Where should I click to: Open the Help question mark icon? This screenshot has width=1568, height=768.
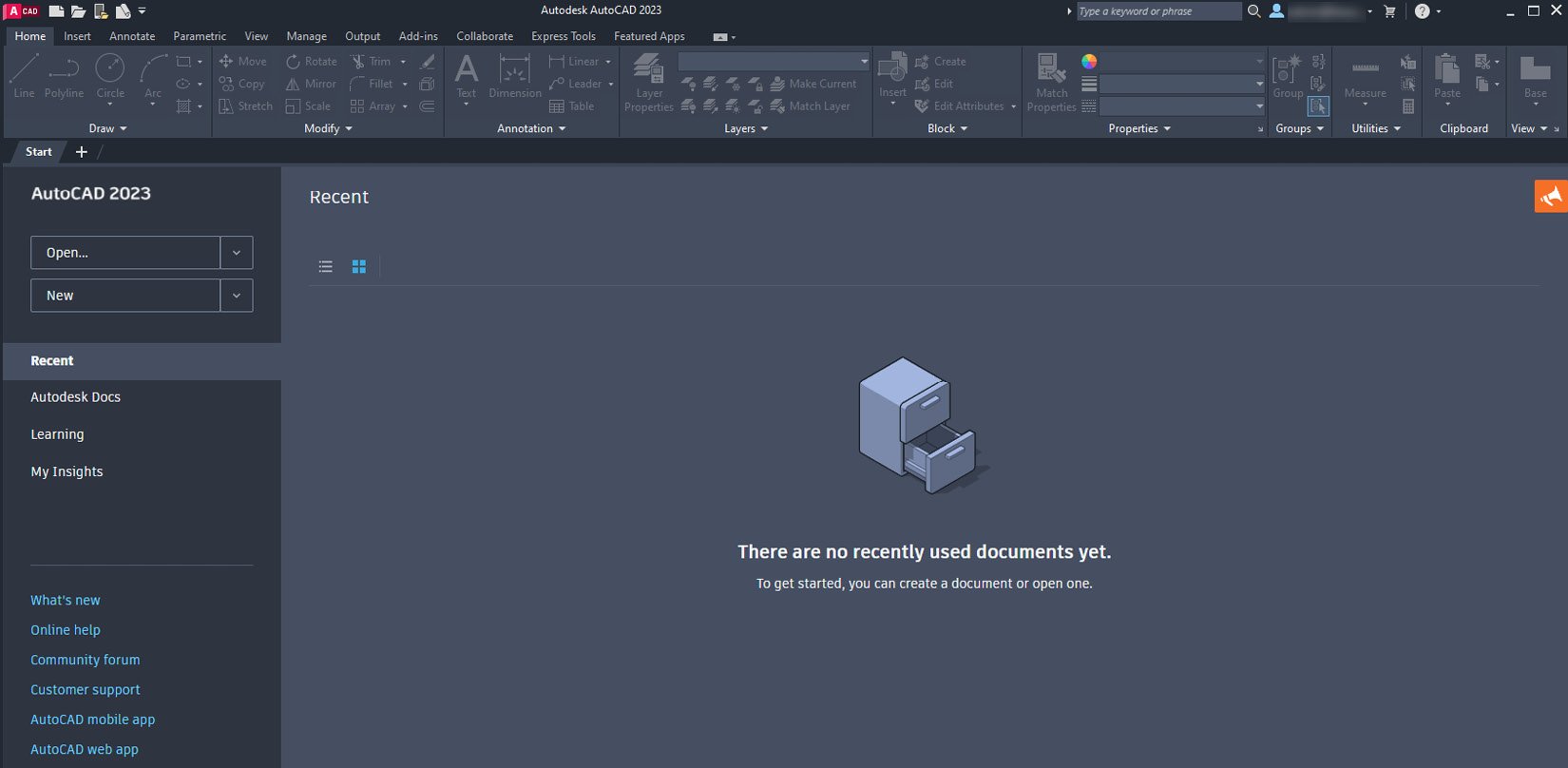1422,11
